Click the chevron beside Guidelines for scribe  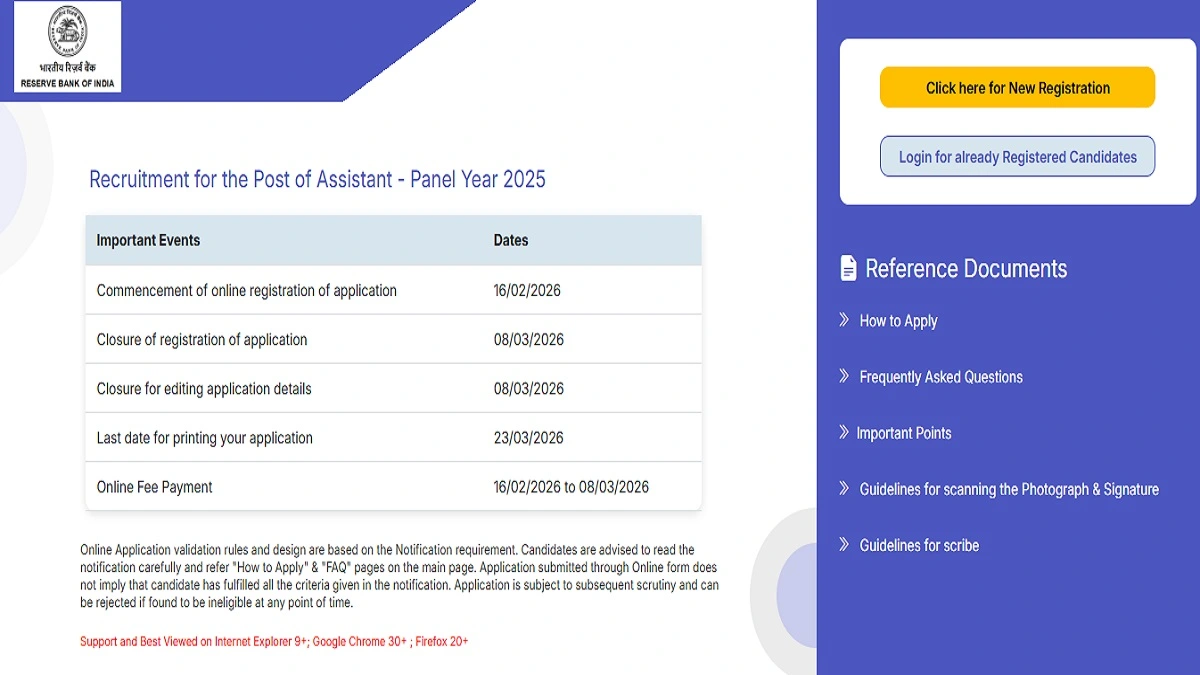pos(843,545)
